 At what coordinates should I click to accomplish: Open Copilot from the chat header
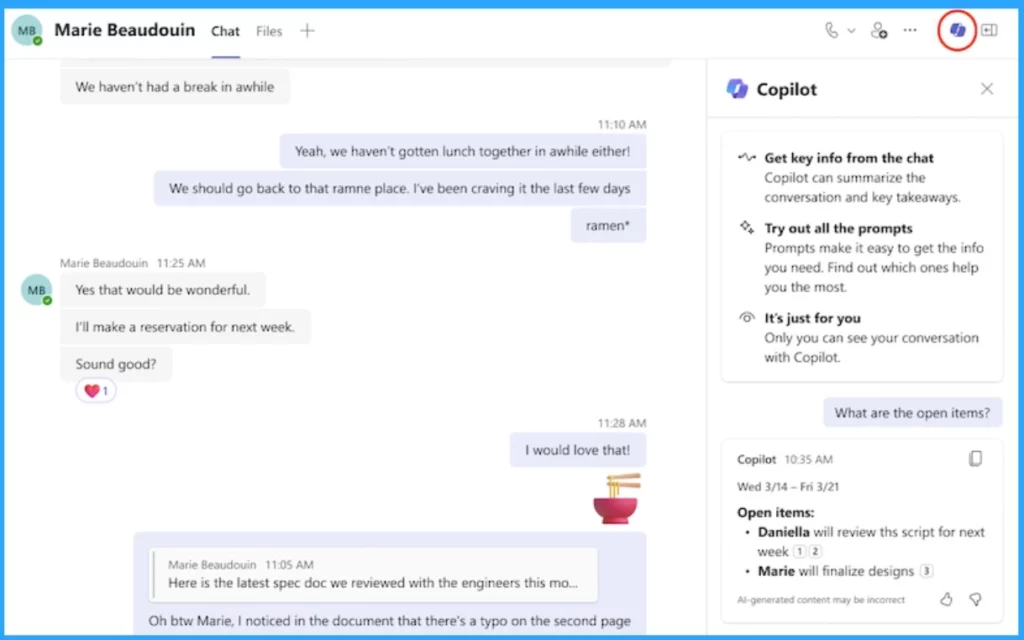coord(957,31)
